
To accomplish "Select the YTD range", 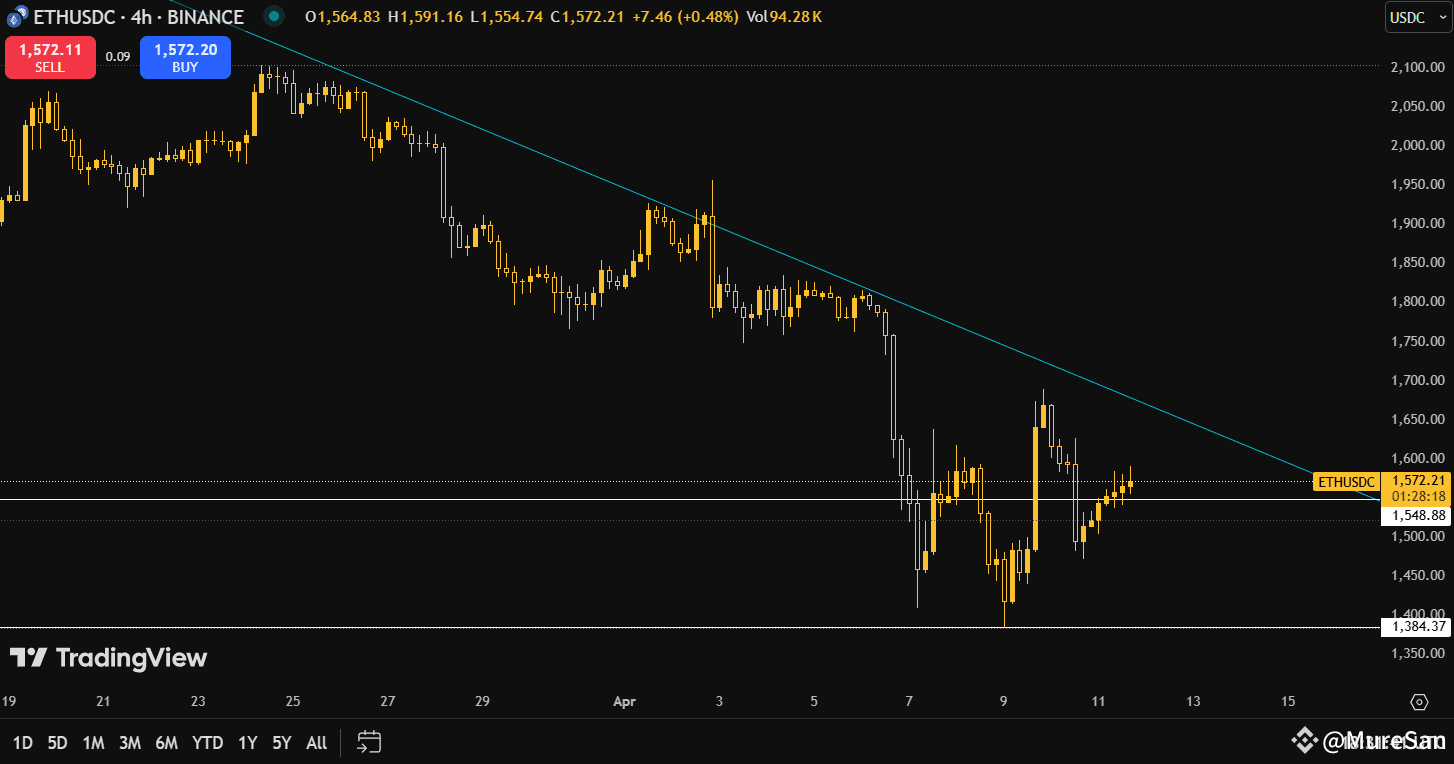I will pyautogui.click(x=206, y=743).
